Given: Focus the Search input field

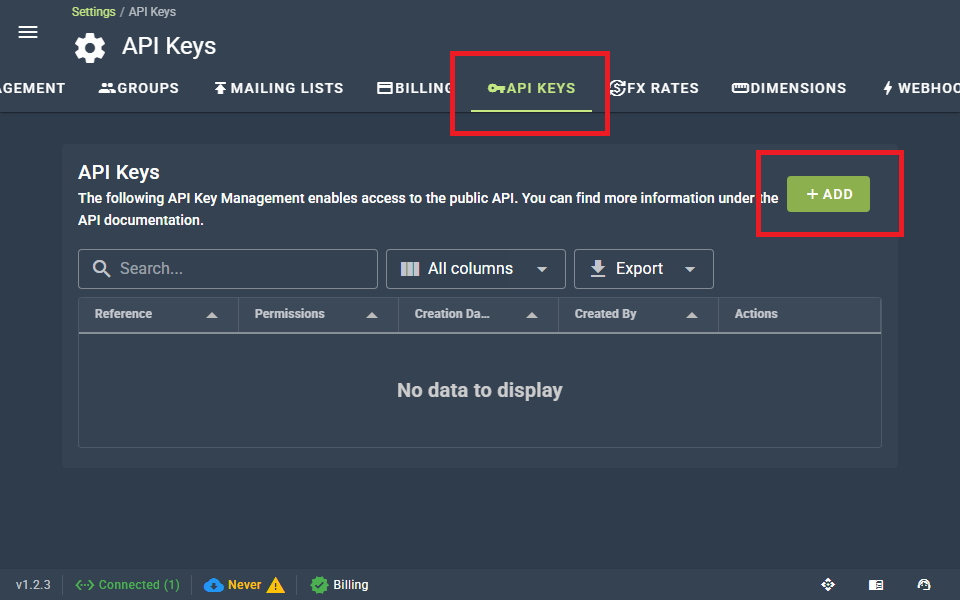Looking at the screenshot, I should coord(228,269).
